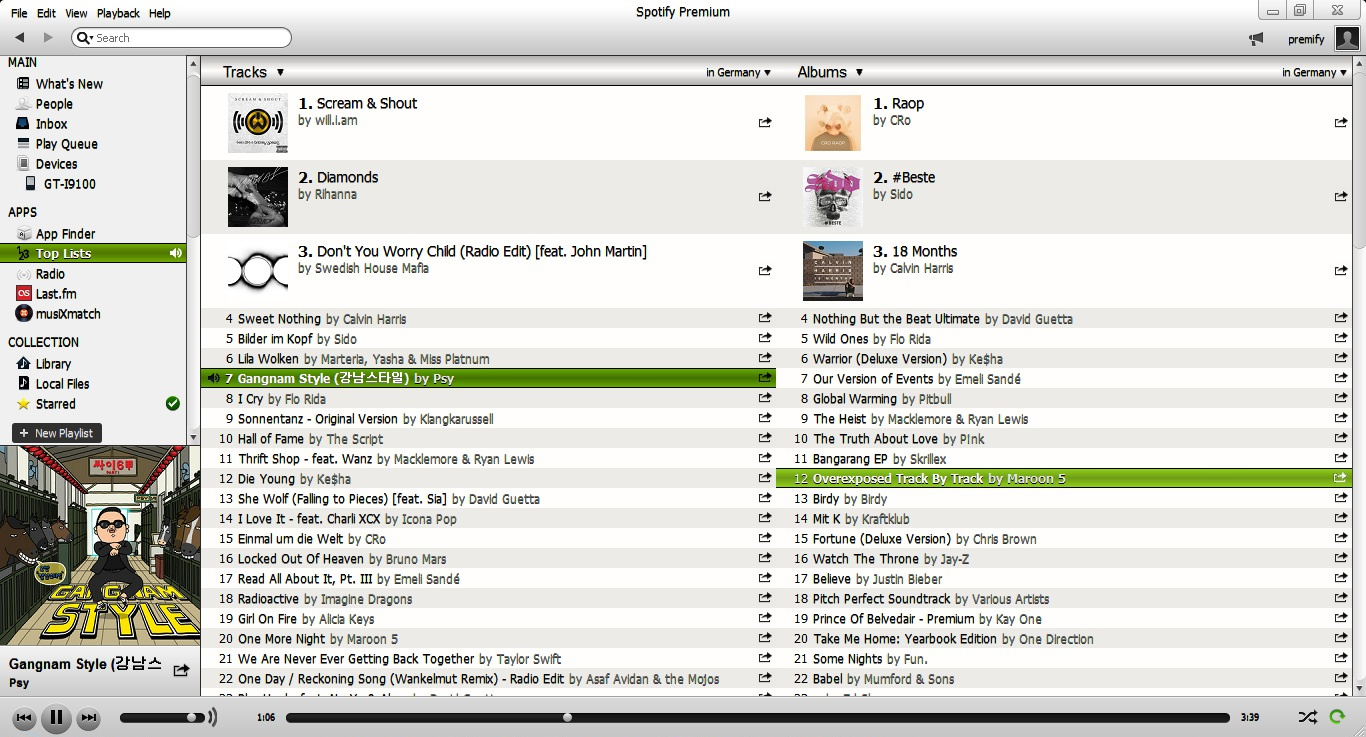Image resolution: width=1366 pixels, height=737 pixels.
Task: Open the Playback menu
Action: 118,13
